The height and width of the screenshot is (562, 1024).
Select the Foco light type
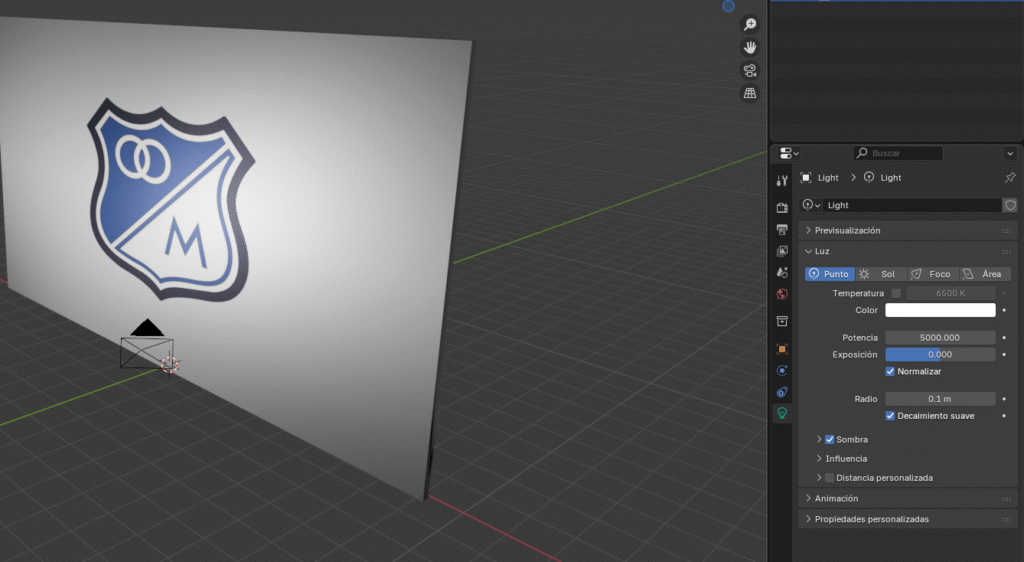[932, 274]
